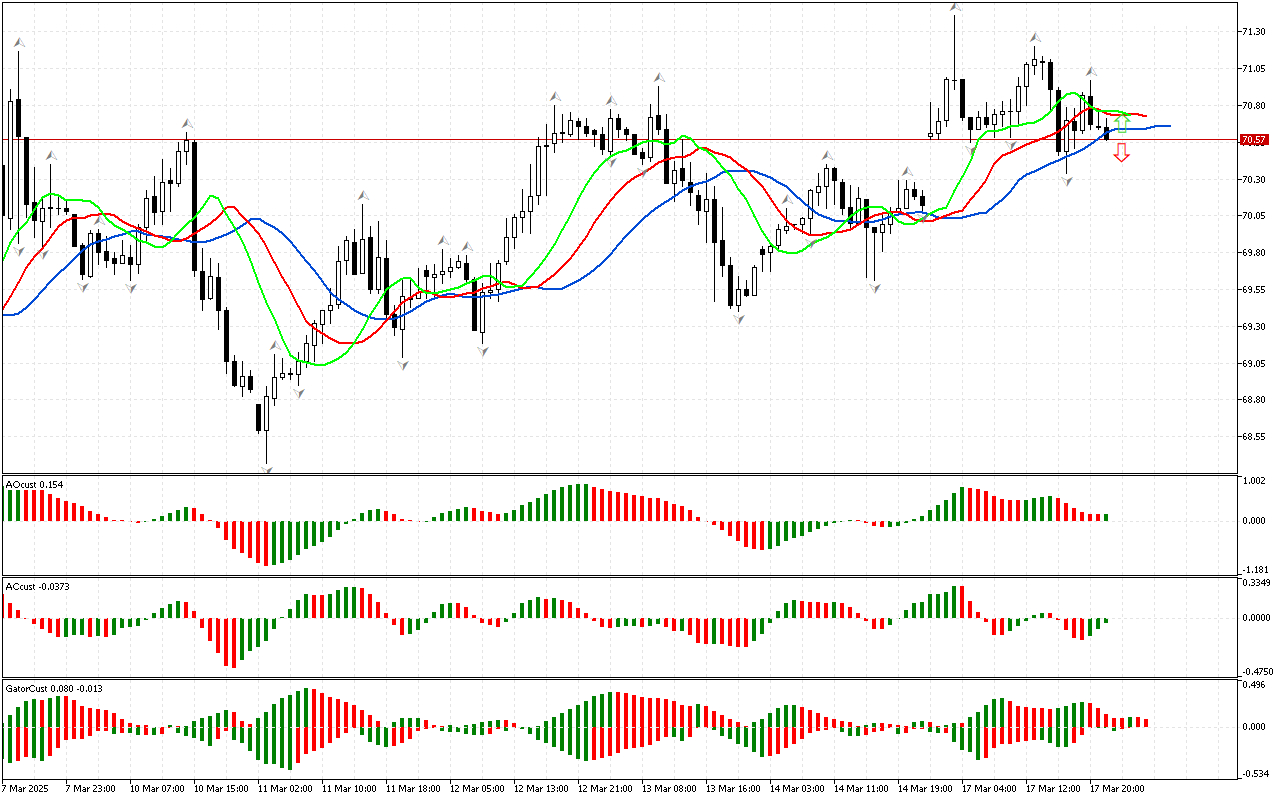Select the 0.0000 midline value on AC scale

[x=1255, y=618]
